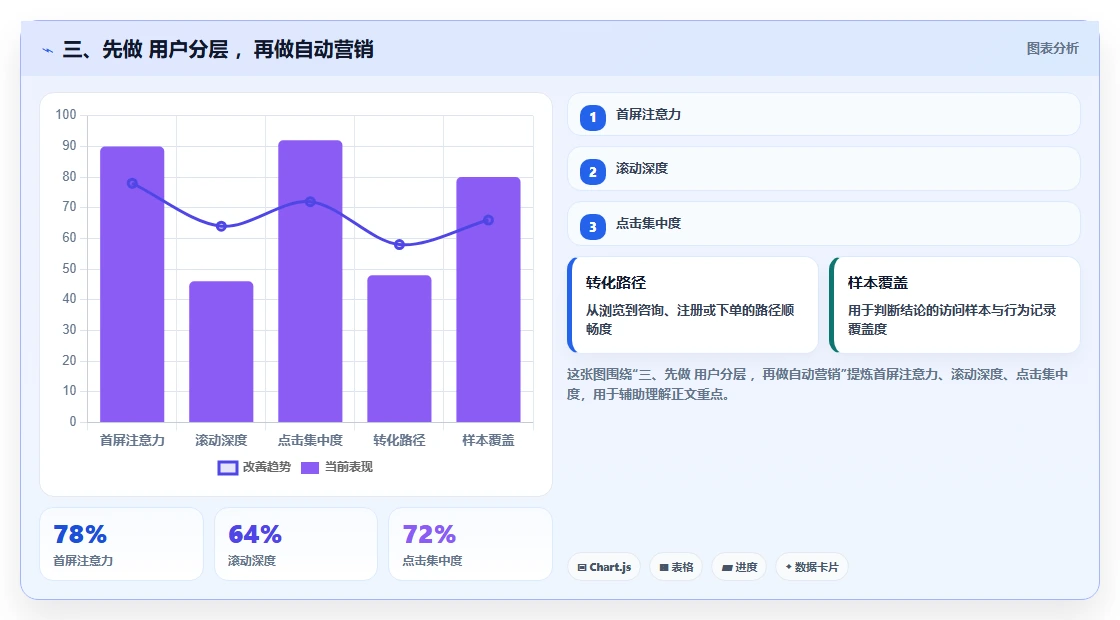1120x620 pixels.
Task: Click the Chart.js tag
Action: coord(604,567)
